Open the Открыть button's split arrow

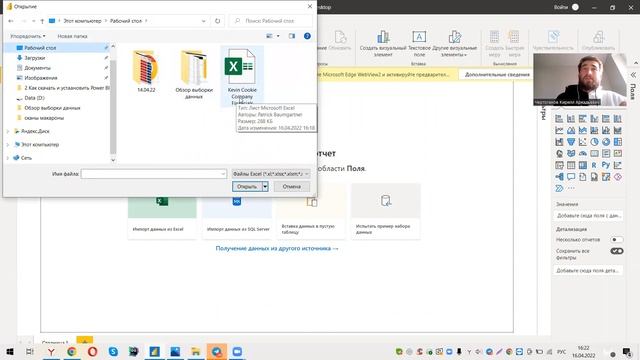(x=265, y=187)
